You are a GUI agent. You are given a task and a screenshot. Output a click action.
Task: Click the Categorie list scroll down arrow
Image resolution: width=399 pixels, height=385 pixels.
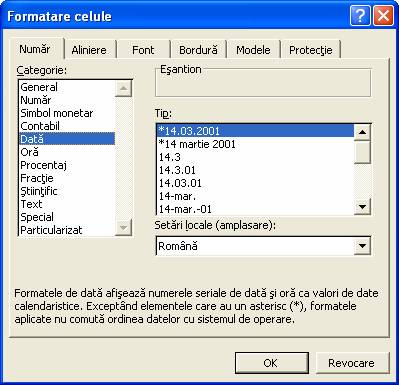(x=123, y=228)
